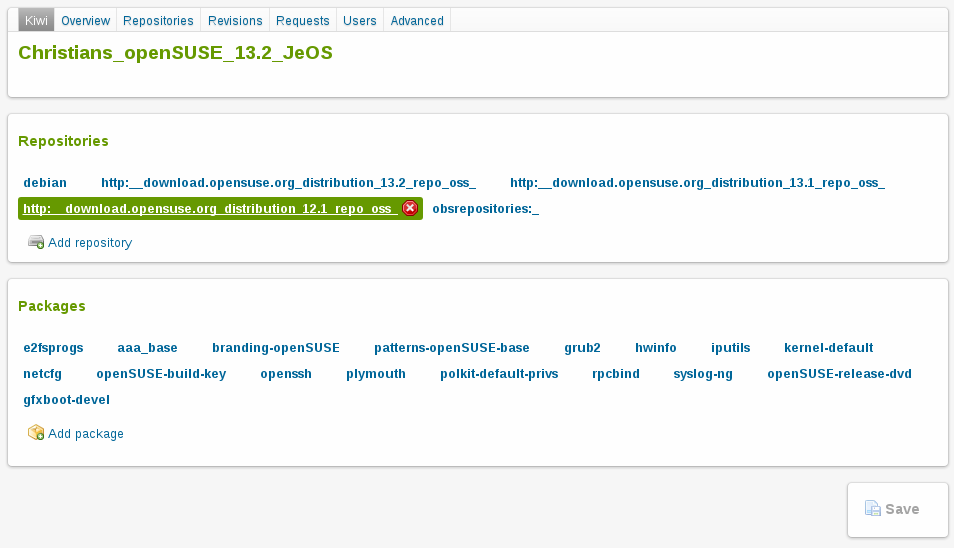The width and height of the screenshot is (954, 548).
Task: Select the e2fsprogs package
Action: pyautogui.click(x=54, y=348)
